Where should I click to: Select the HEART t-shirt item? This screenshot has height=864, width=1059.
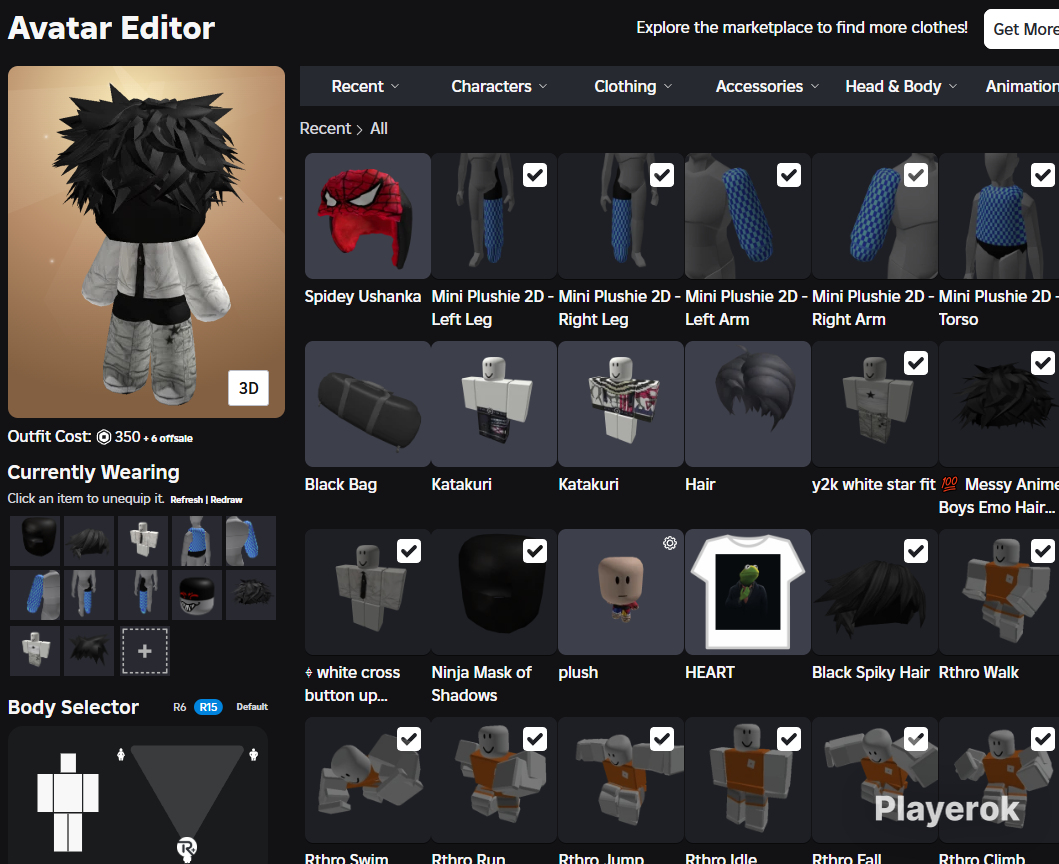(748, 592)
